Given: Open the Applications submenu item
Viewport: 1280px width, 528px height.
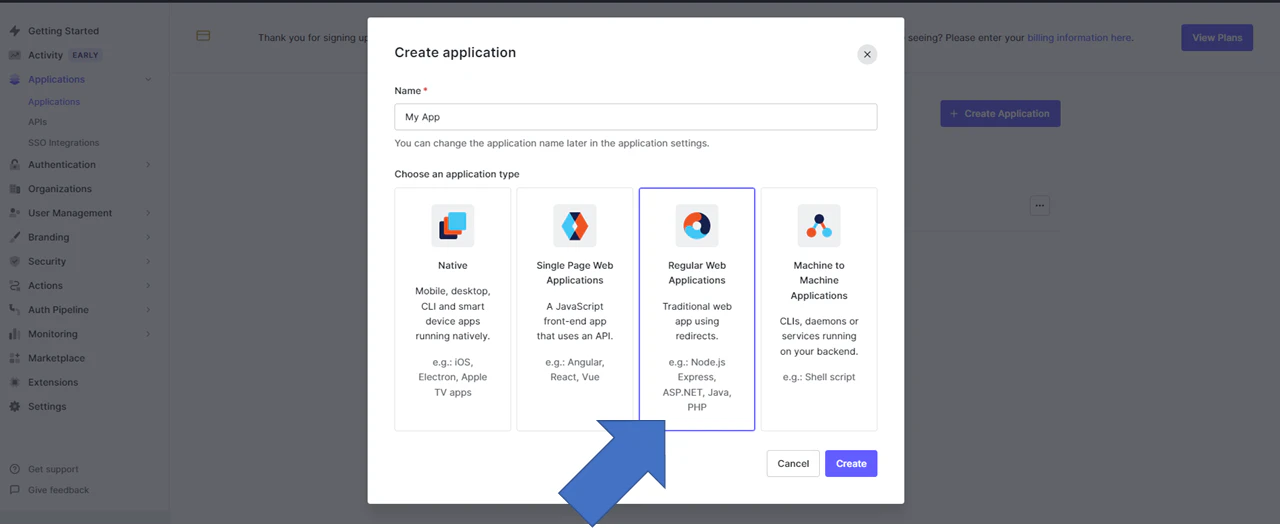Looking at the screenshot, I should (x=54, y=102).
